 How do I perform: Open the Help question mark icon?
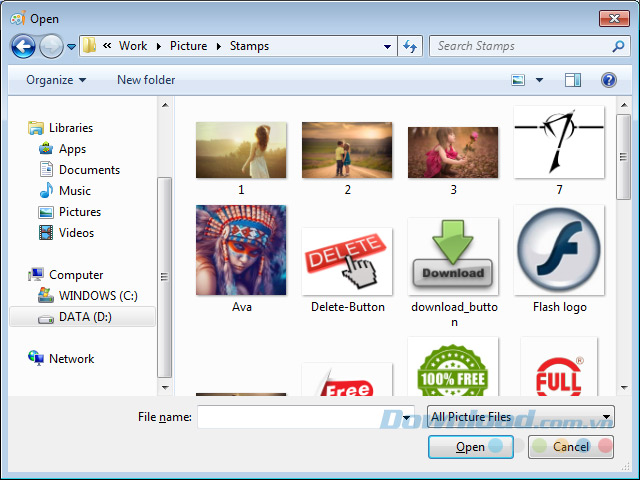608,80
